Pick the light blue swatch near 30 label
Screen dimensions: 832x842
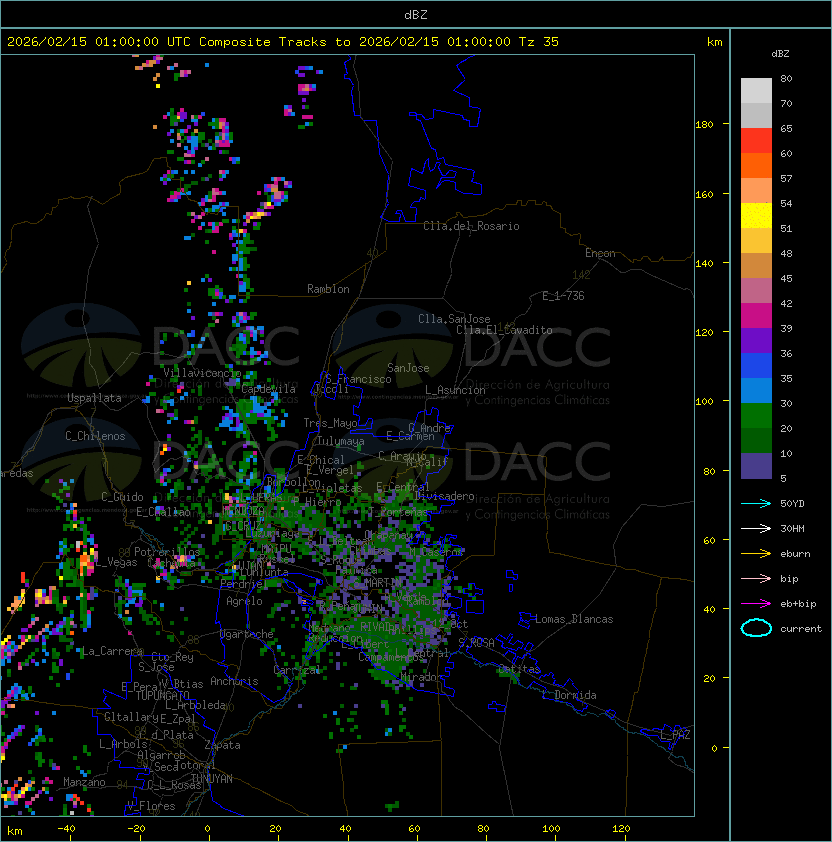[x=756, y=390]
